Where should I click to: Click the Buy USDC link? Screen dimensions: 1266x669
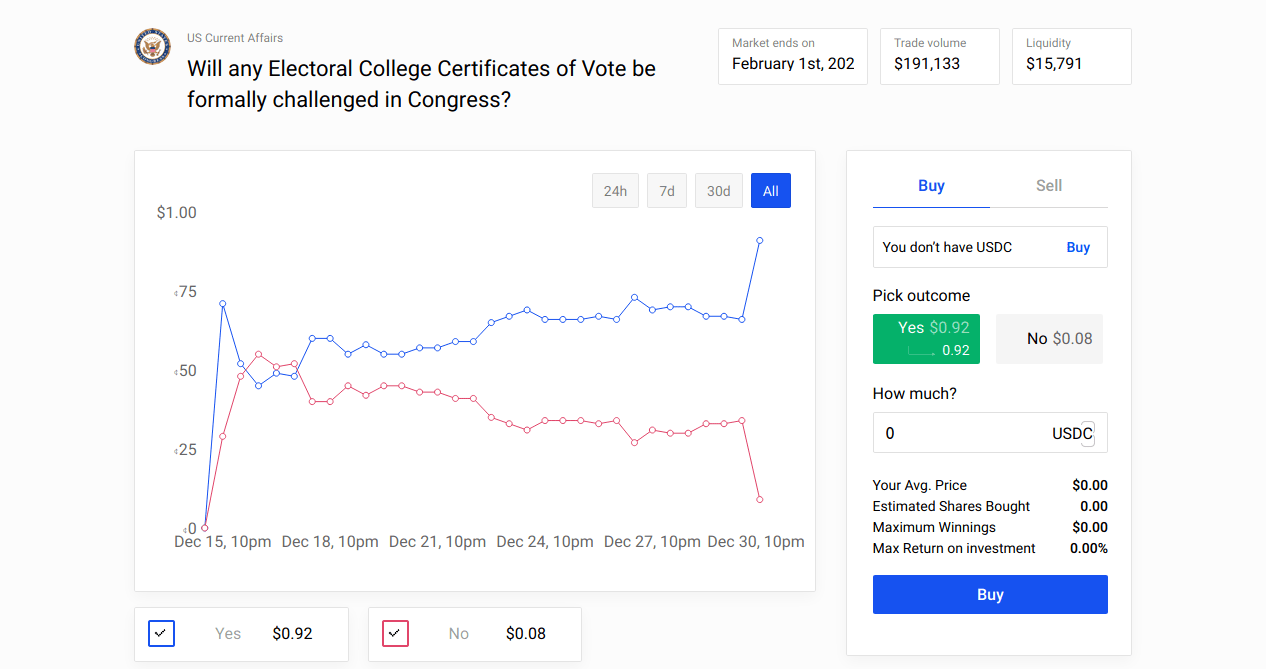pos(1077,248)
